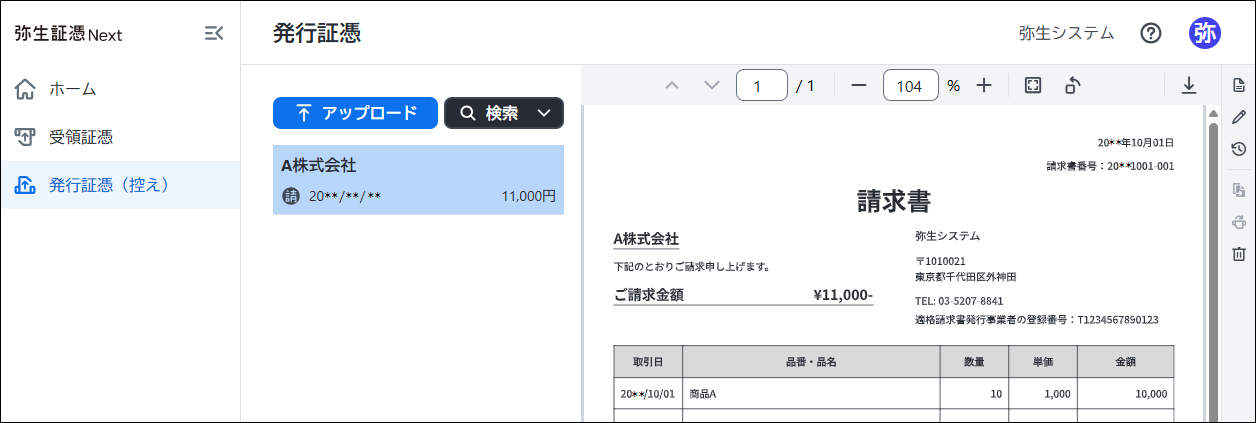Click the 検索 search button

pyautogui.click(x=488, y=113)
